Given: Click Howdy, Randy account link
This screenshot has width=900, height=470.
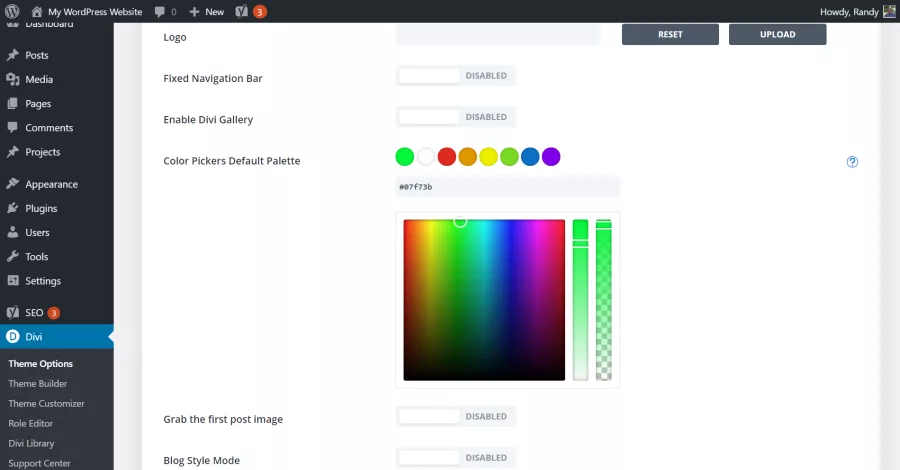Looking at the screenshot, I should pos(849,11).
